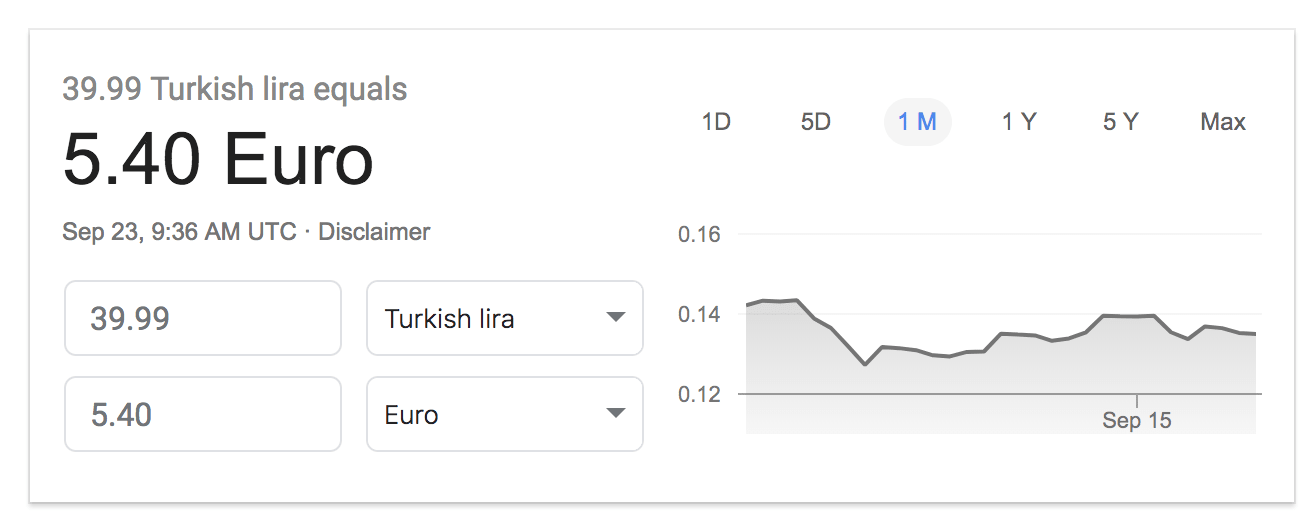Switch chart to 5 Y range
Screen dimensions: 1300x522
tap(1120, 122)
